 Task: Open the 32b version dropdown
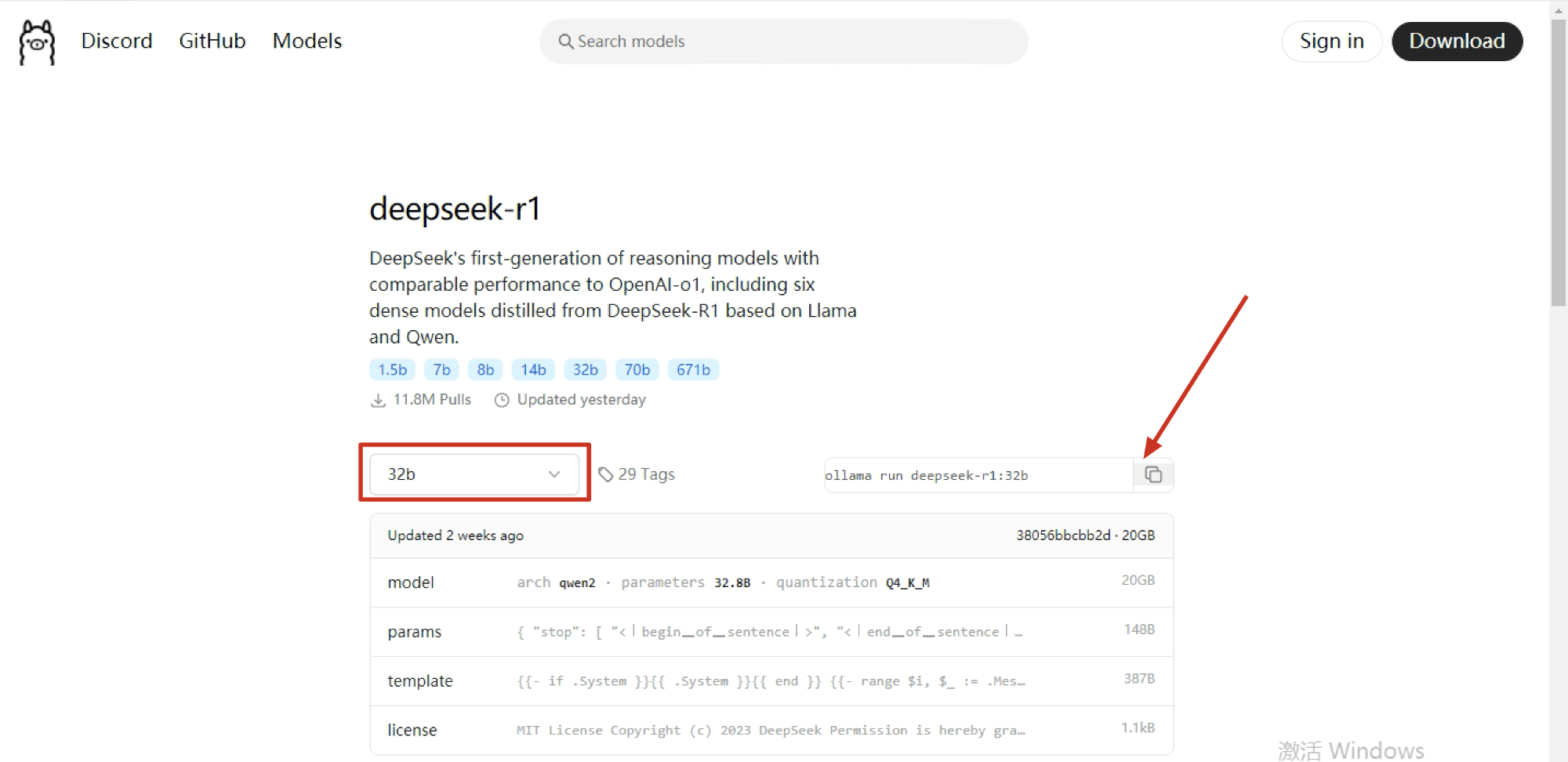point(474,474)
